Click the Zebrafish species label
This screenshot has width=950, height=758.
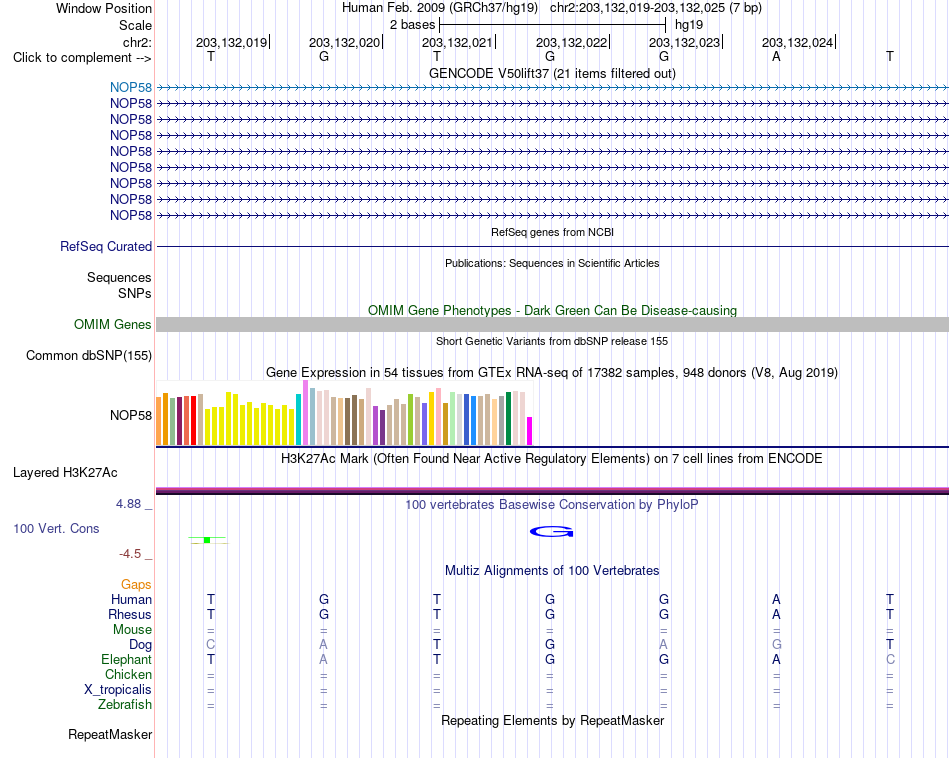click(x=125, y=705)
